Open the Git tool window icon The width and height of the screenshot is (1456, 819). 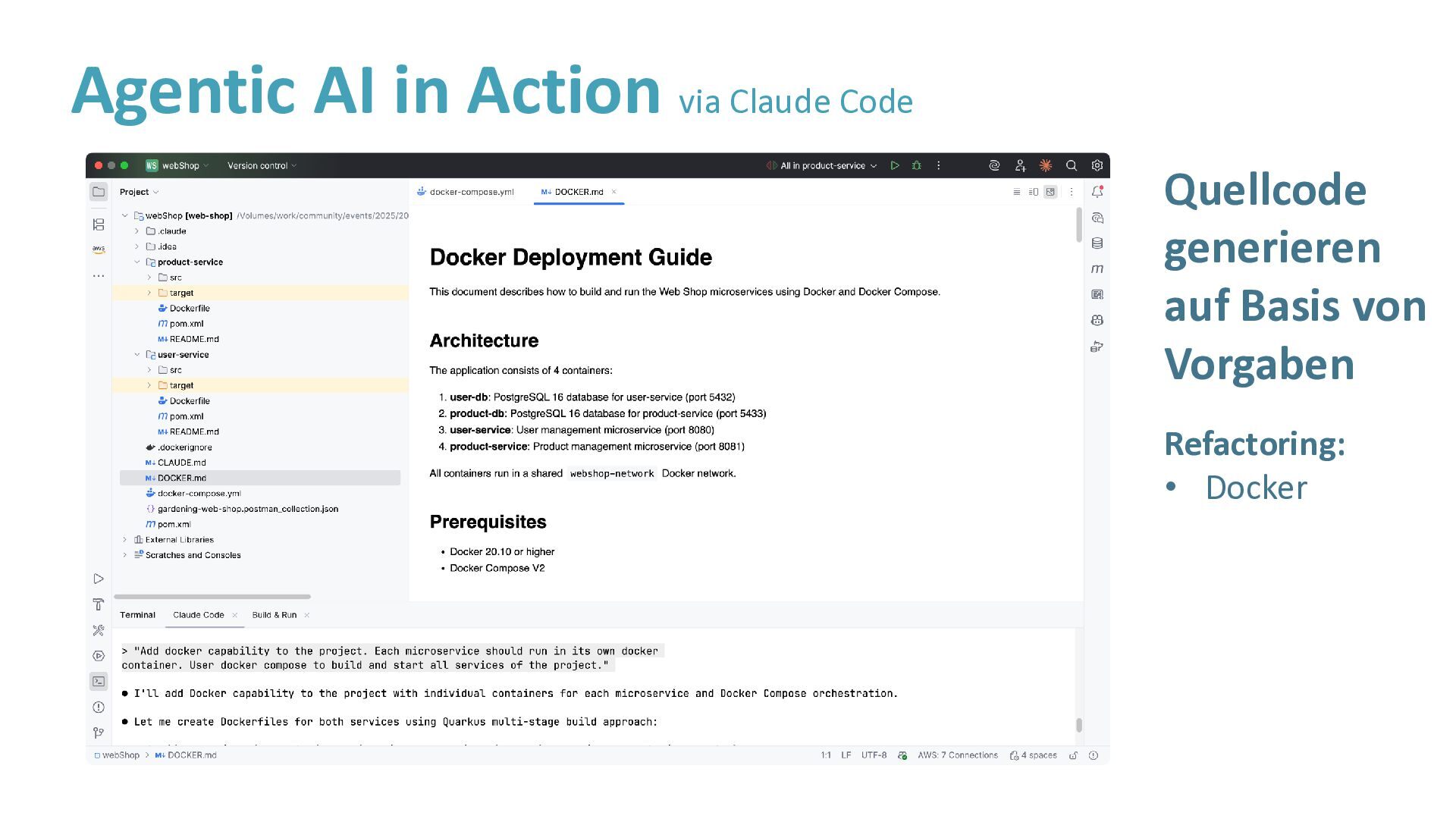coord(99,733)
